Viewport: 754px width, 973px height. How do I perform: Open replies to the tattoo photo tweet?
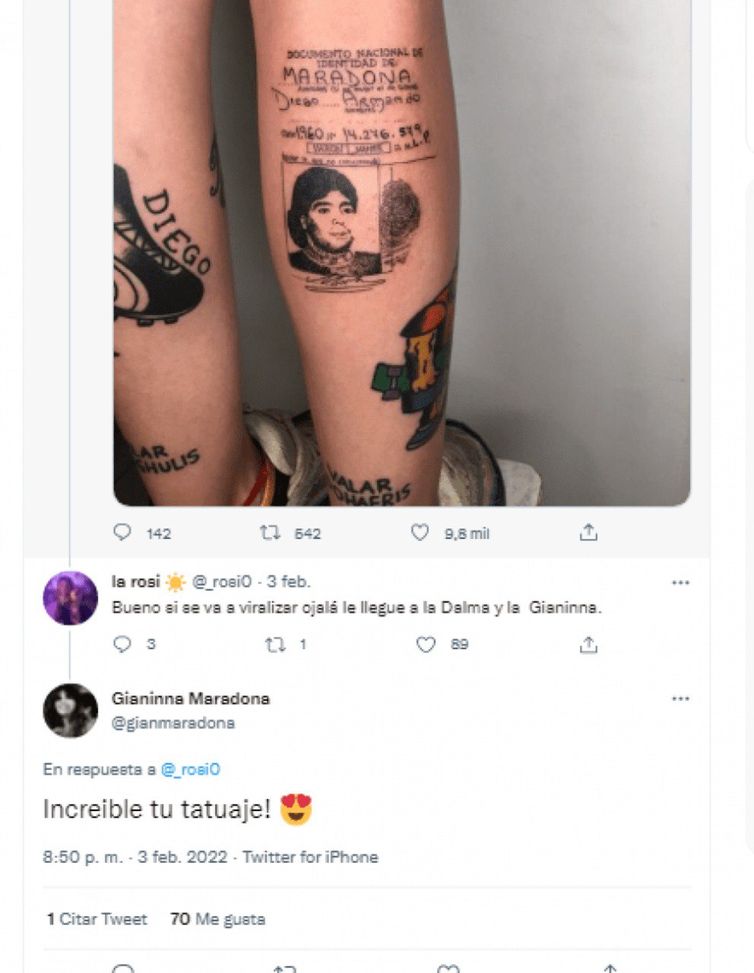(122, 533)
